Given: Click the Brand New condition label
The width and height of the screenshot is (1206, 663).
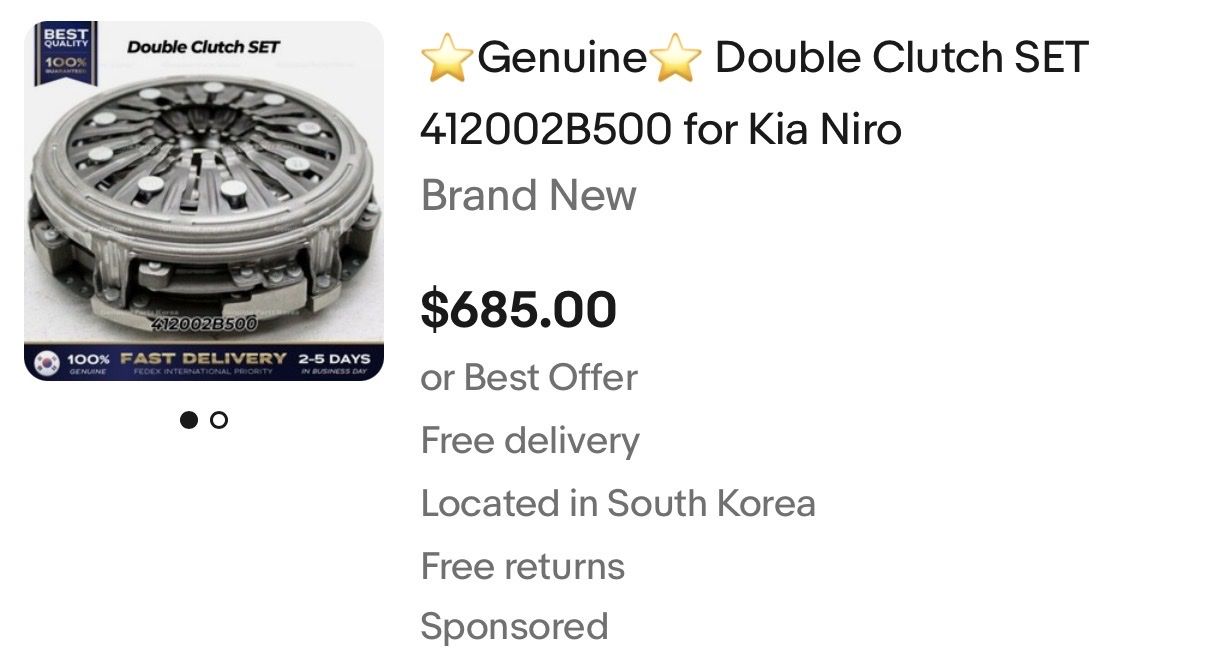Looking at the screenshot, I should pos(528,195).
